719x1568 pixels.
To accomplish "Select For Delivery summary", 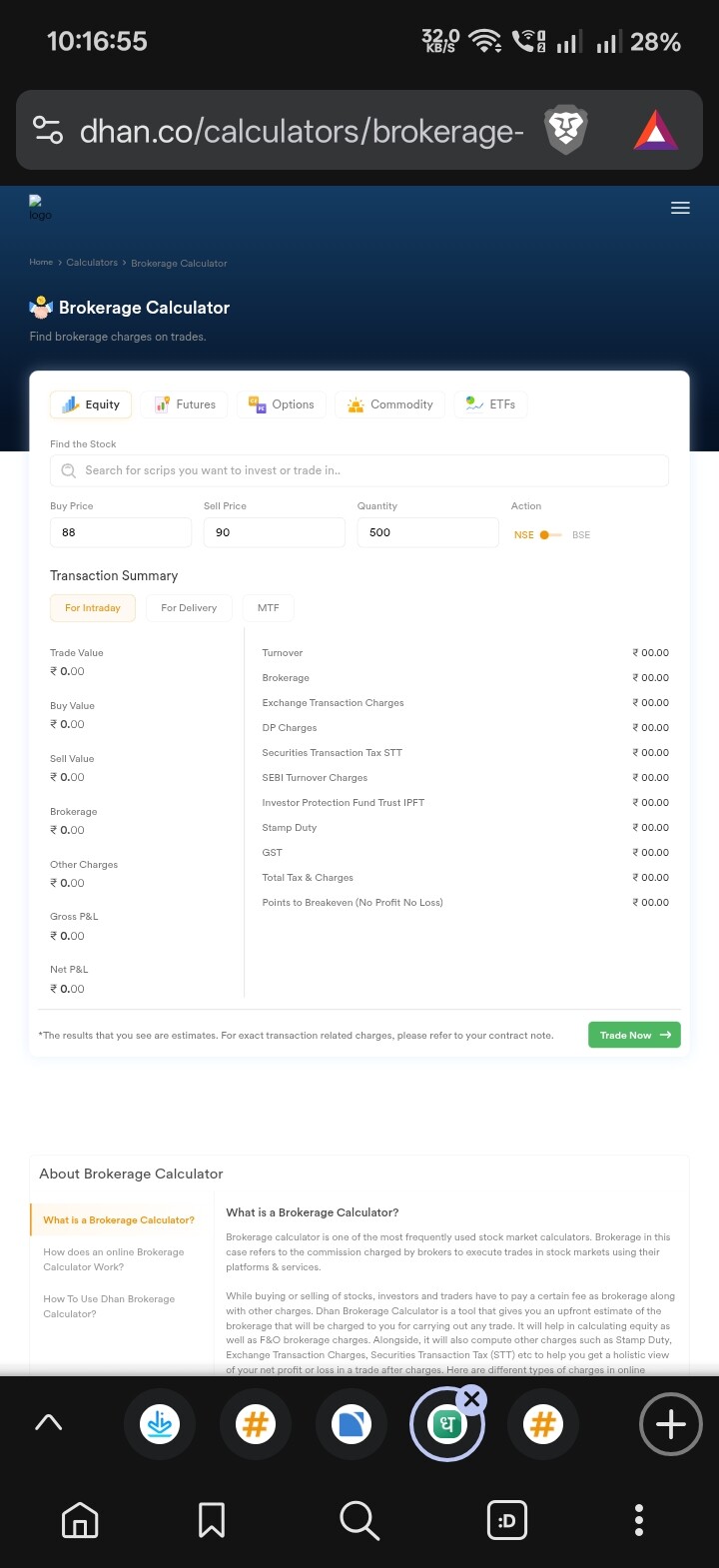I will pyautogui.click(x=189, y=607).
